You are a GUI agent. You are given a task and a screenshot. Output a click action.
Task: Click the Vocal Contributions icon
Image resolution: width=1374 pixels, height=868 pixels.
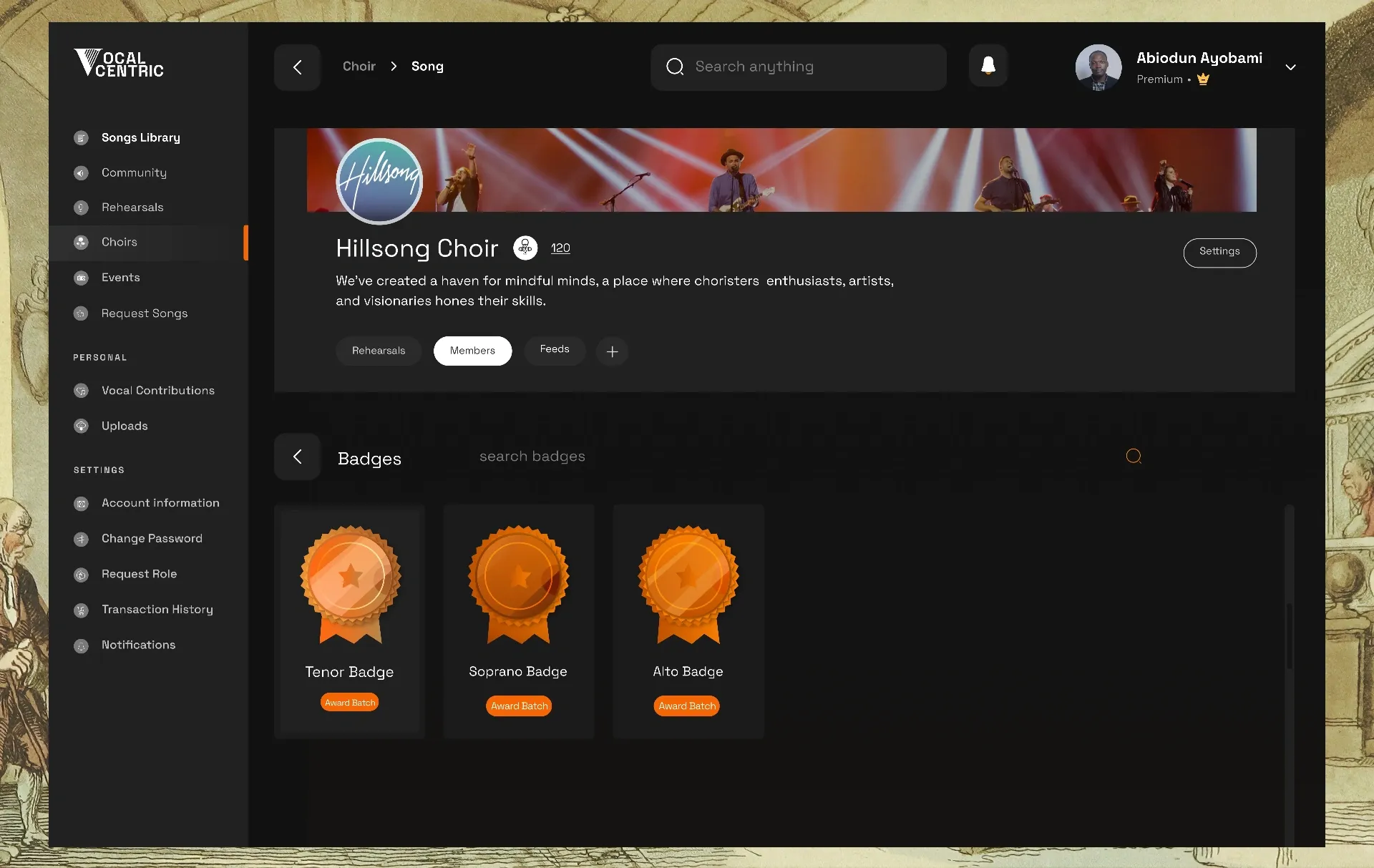coord(81,391)
